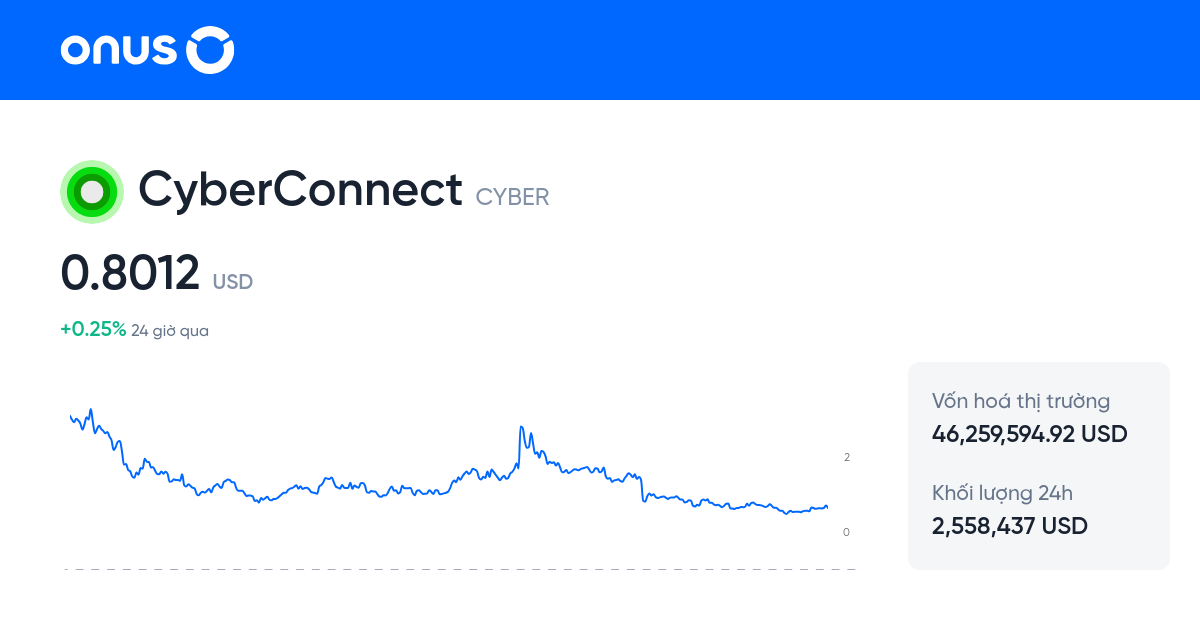
Task: Click the 'Vốn hoá thị trường' label
Action: click(x=1020, y=401)
